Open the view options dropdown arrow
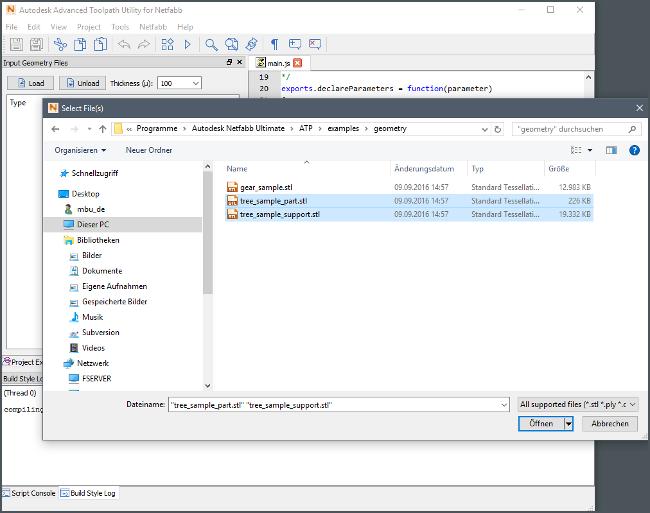The height and width of the screenshot is (513, 650). tap(590, 150)
